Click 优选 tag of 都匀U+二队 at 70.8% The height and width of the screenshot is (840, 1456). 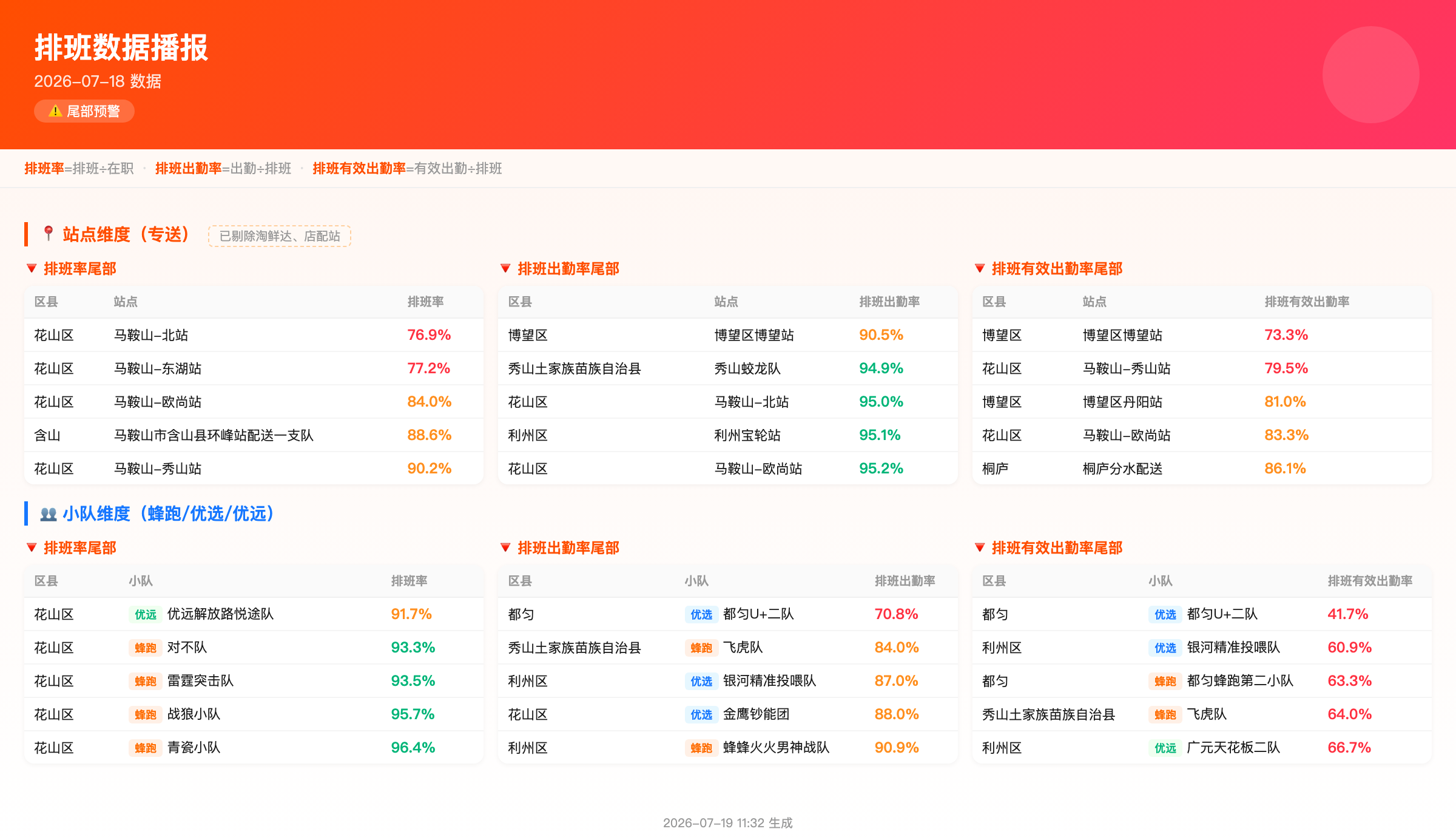pyautogui.click(x=701, y=614)
